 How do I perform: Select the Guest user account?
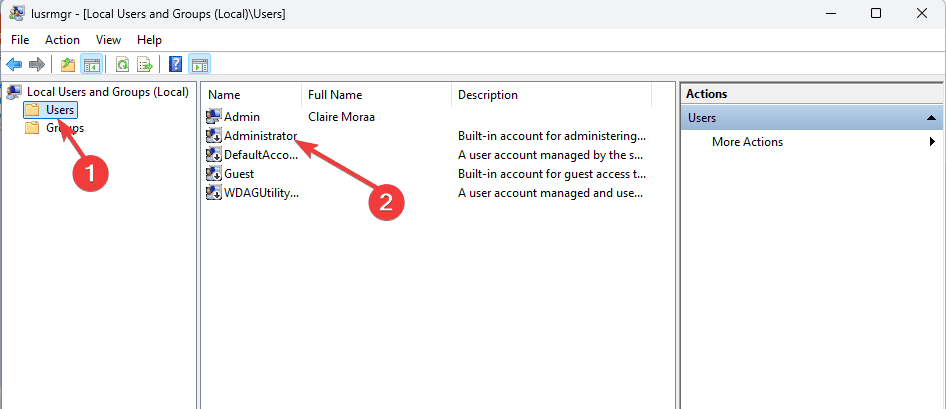(x=238, y=174)
